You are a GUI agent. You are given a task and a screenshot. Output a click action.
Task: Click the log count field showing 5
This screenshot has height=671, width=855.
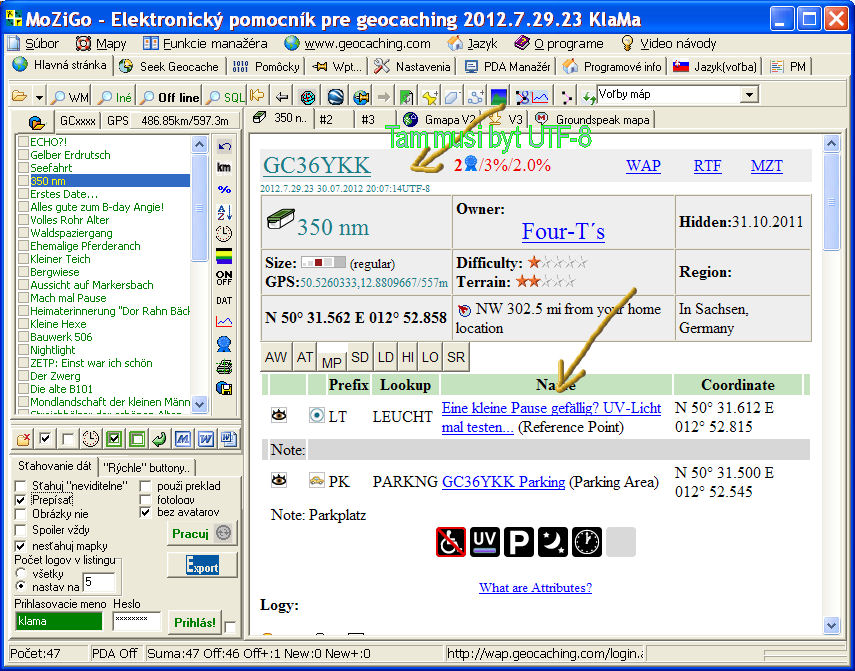99,583
